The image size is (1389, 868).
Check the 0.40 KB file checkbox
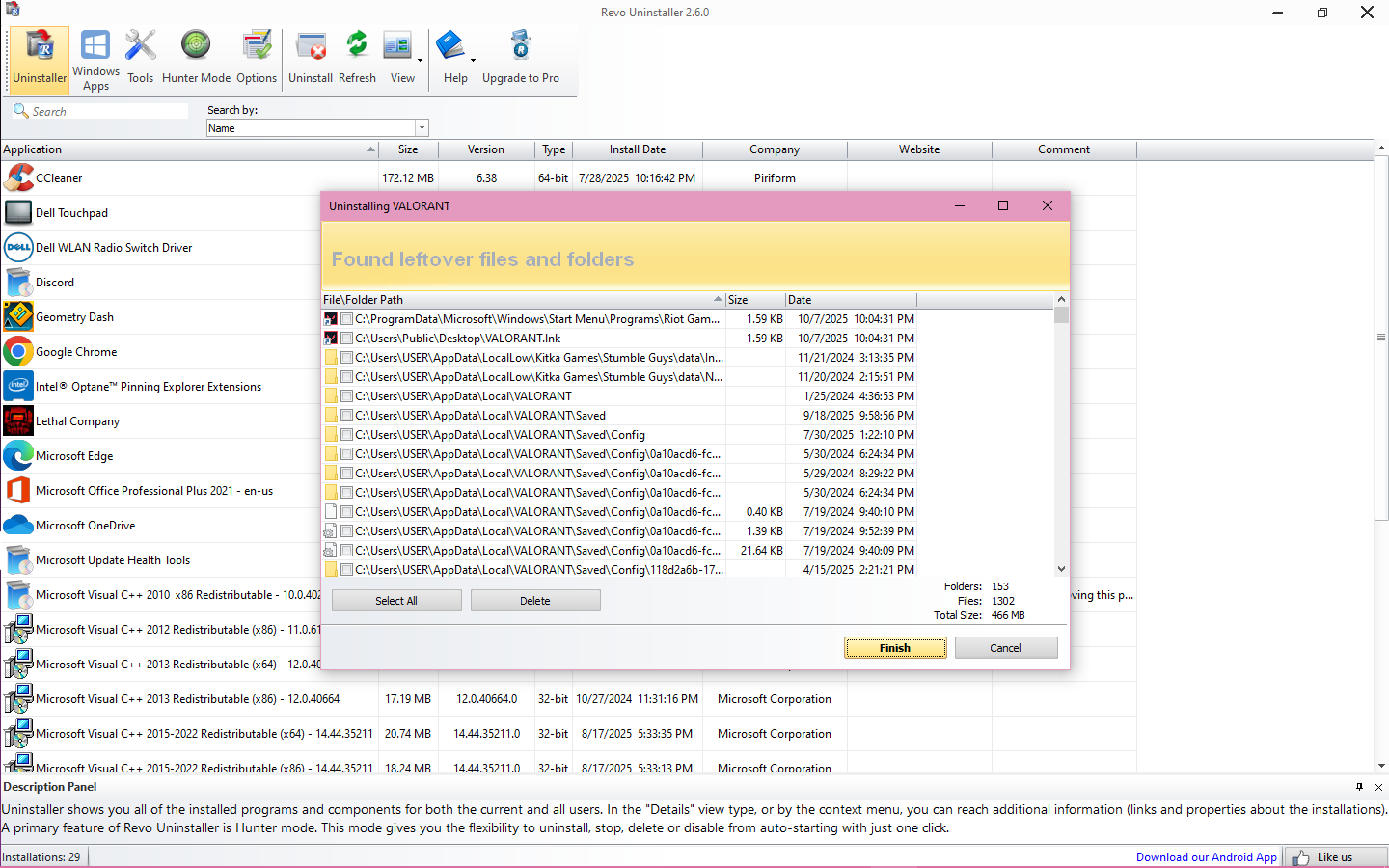coord(346,512)
